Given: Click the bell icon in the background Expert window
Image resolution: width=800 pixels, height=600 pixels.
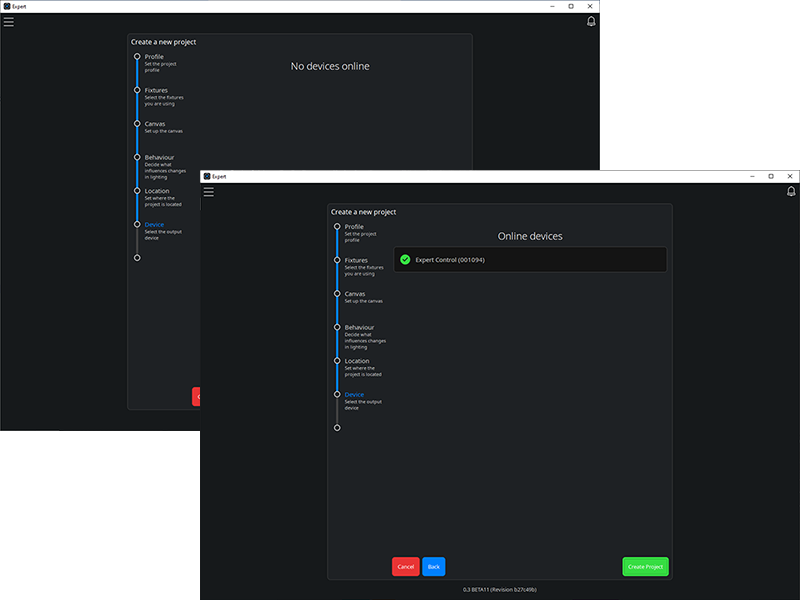Looking at the screenshot, I should click(x=591, y=19).
